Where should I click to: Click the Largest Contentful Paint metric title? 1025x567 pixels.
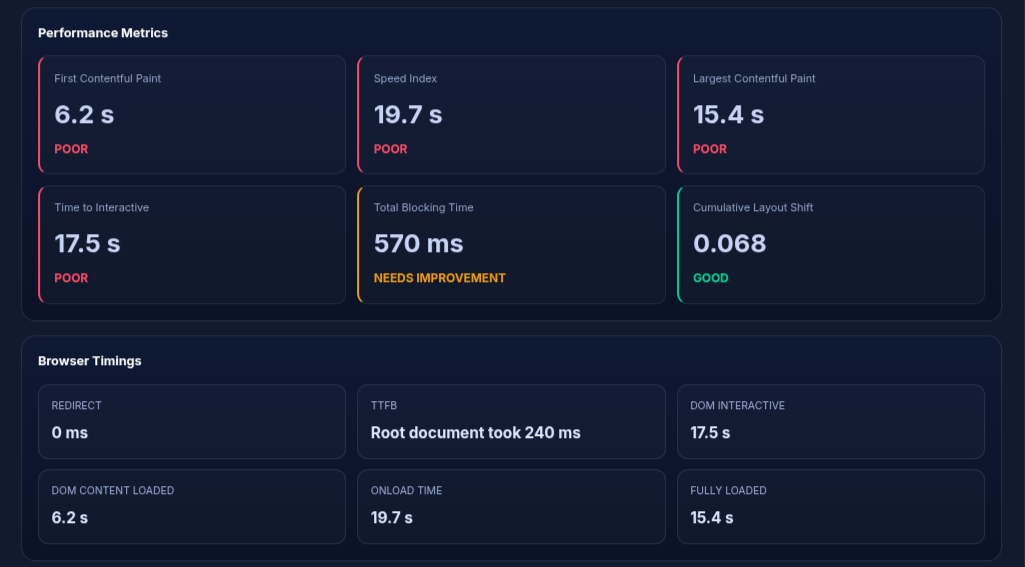[x=754, y=79]
